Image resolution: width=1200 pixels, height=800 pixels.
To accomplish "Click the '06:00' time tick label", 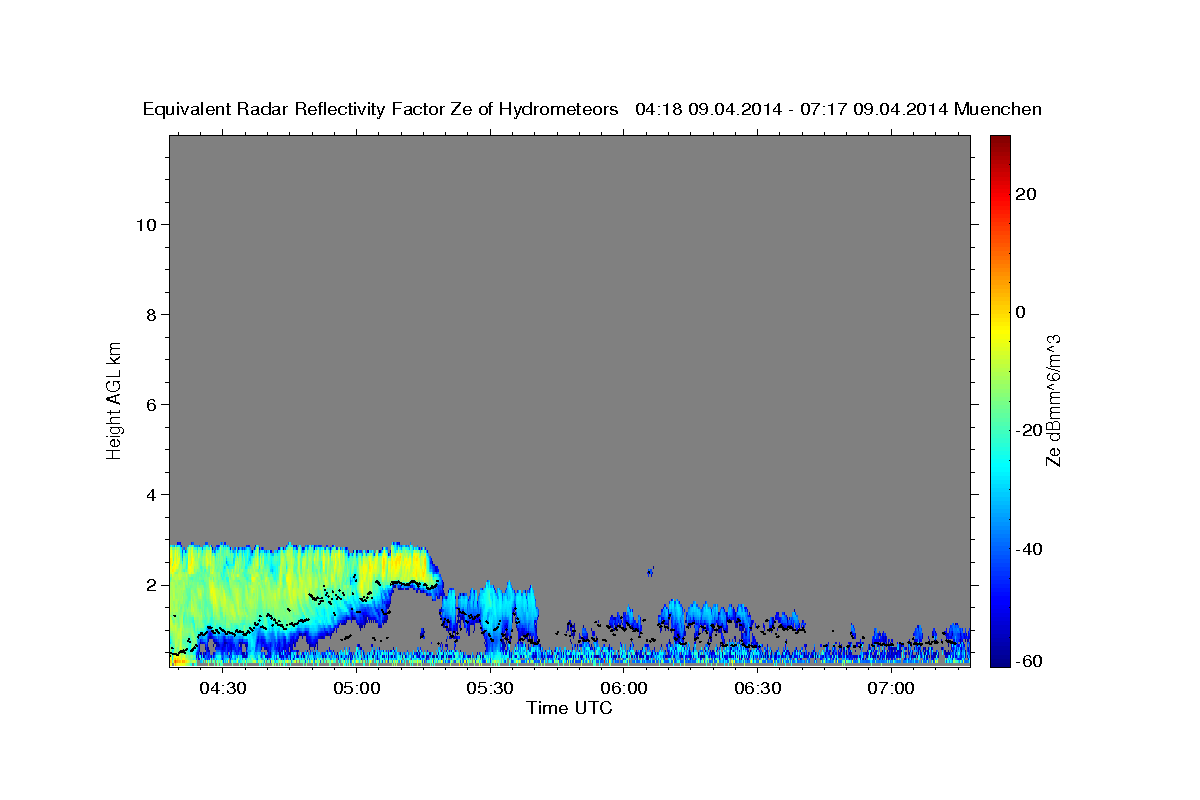I will pyautogui.click(x=623, y=689).
